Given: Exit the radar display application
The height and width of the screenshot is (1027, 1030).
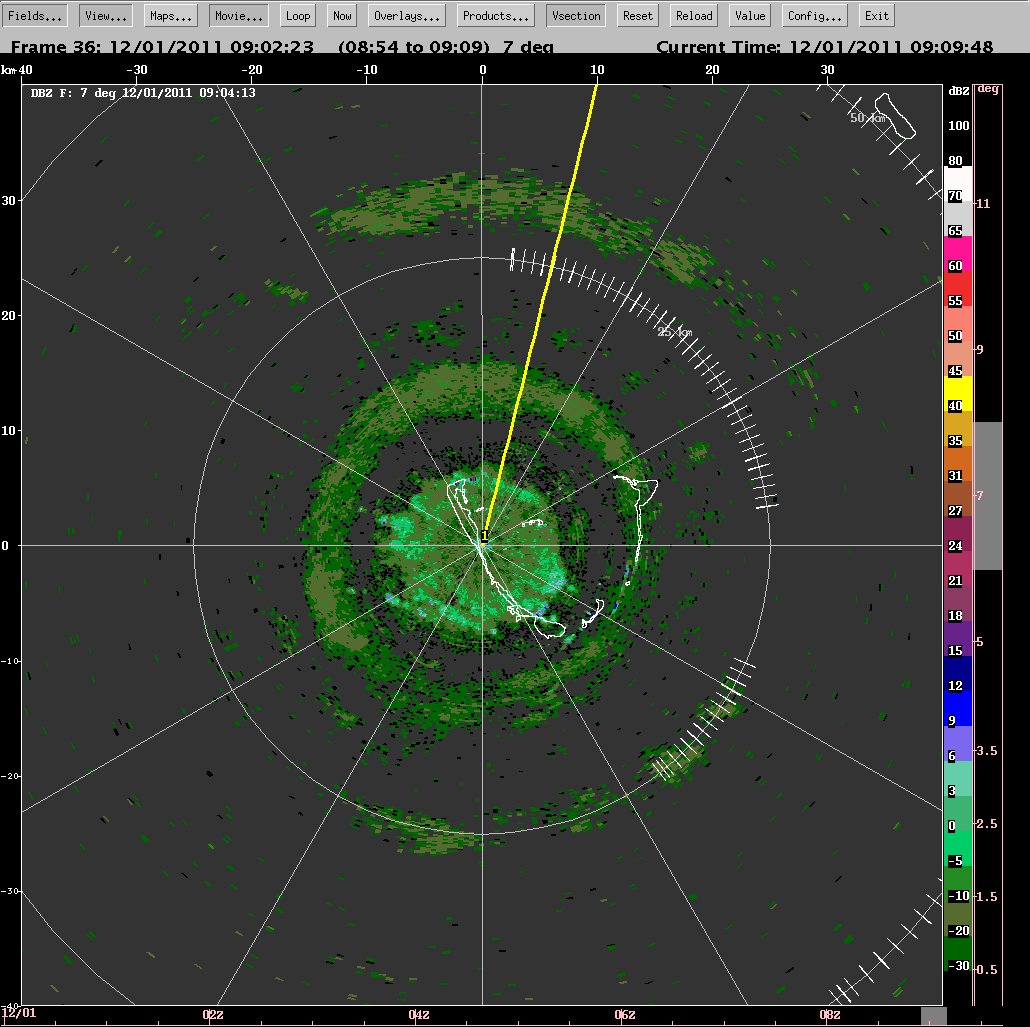Looking at the screenshot, I should coord(876,15).
